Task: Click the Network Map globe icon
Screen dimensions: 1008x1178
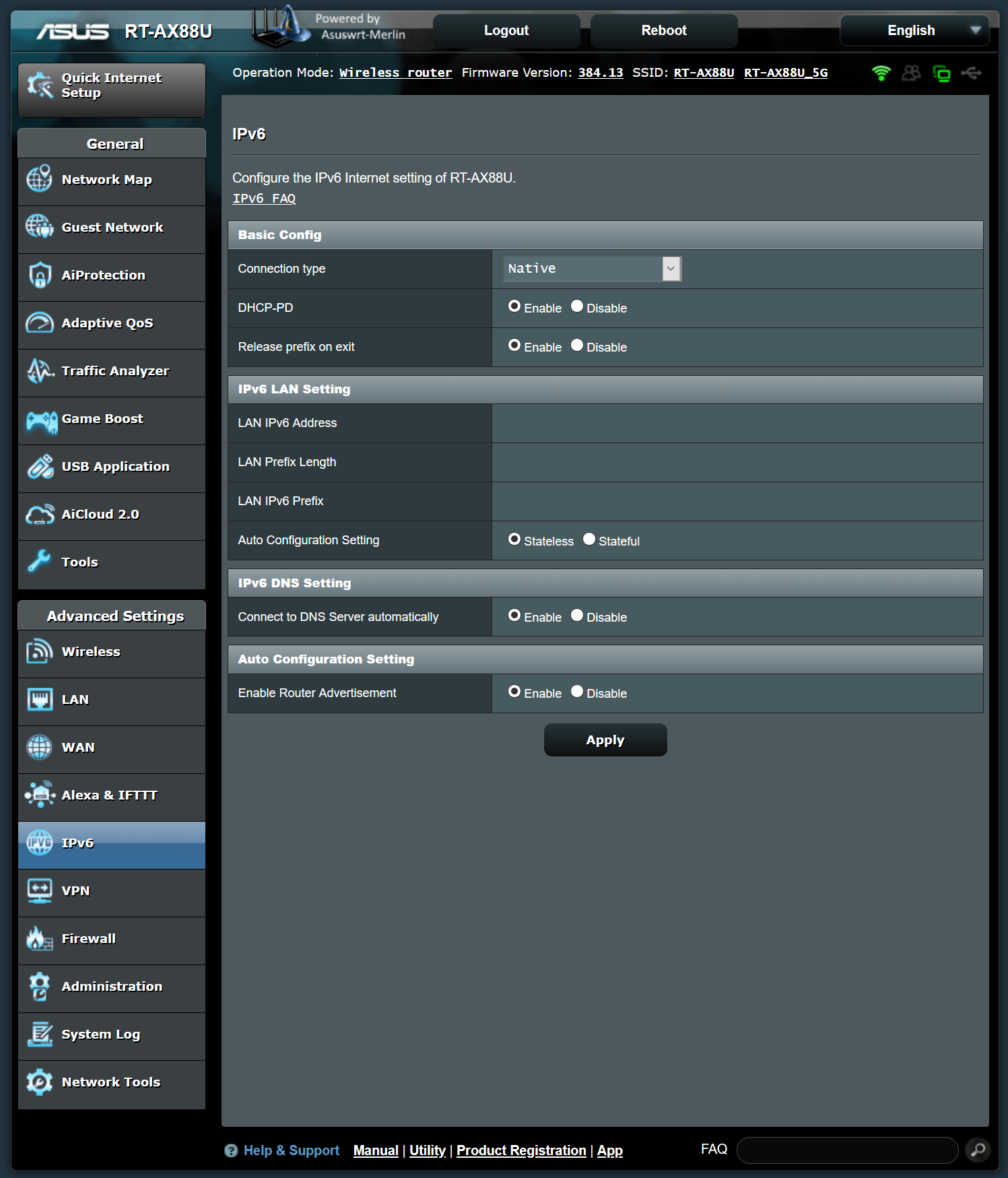Action: point(40,179)
